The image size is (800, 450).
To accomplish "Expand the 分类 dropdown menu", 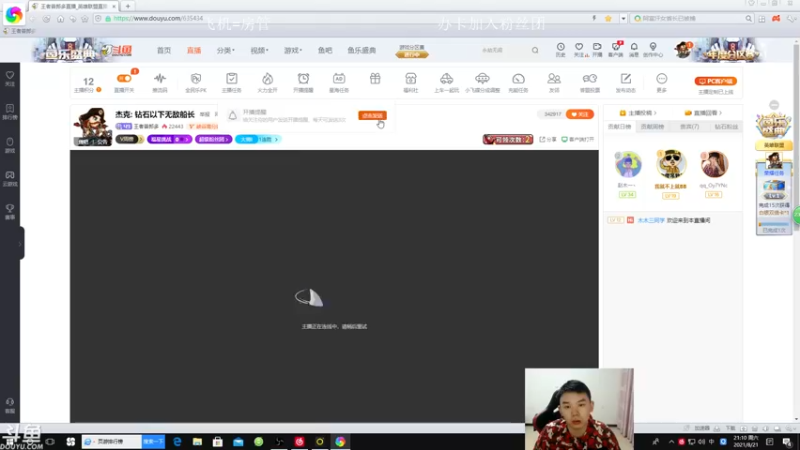I will tap(226, 51).
